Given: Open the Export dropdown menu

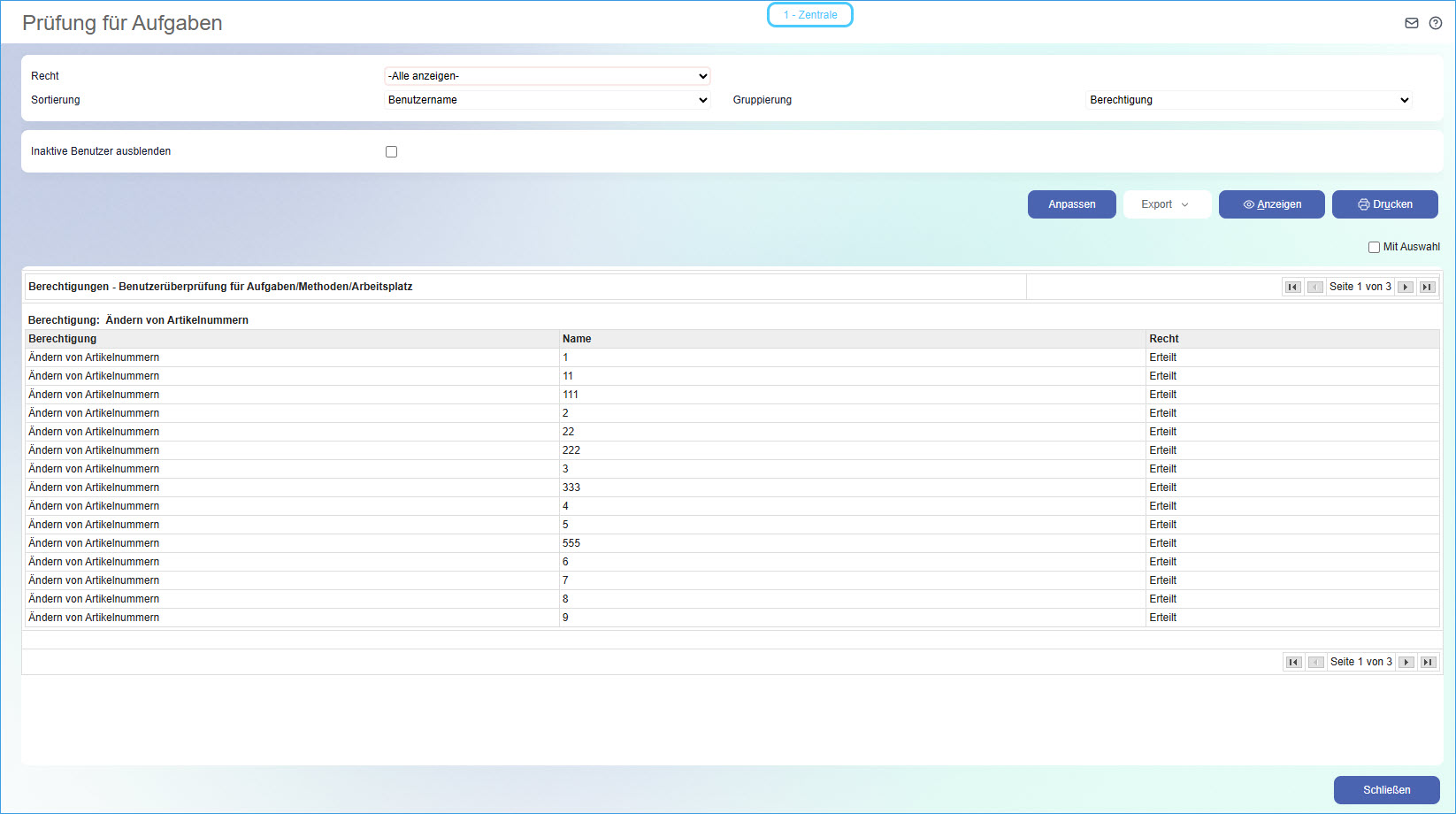Looking at the screenshot, I should click(1166, 204).
